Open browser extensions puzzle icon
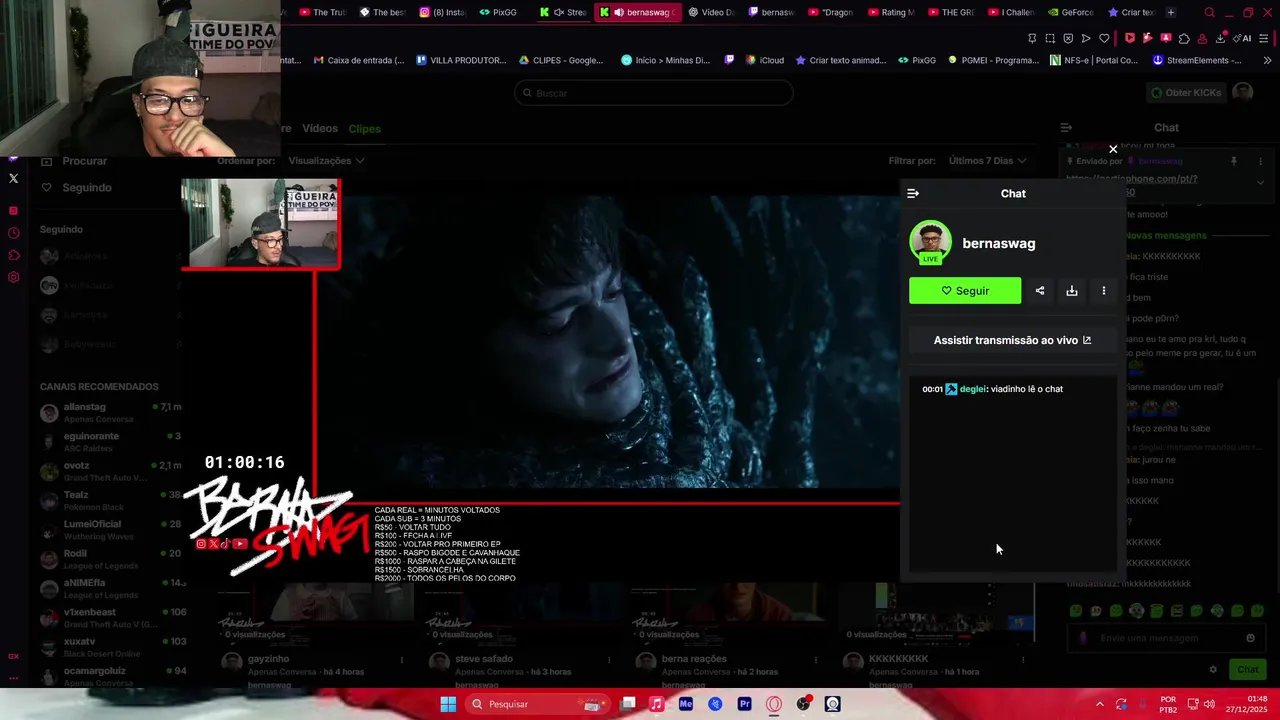The width and height of the screenshot is (1280, 720). [x=1184, y=38]
